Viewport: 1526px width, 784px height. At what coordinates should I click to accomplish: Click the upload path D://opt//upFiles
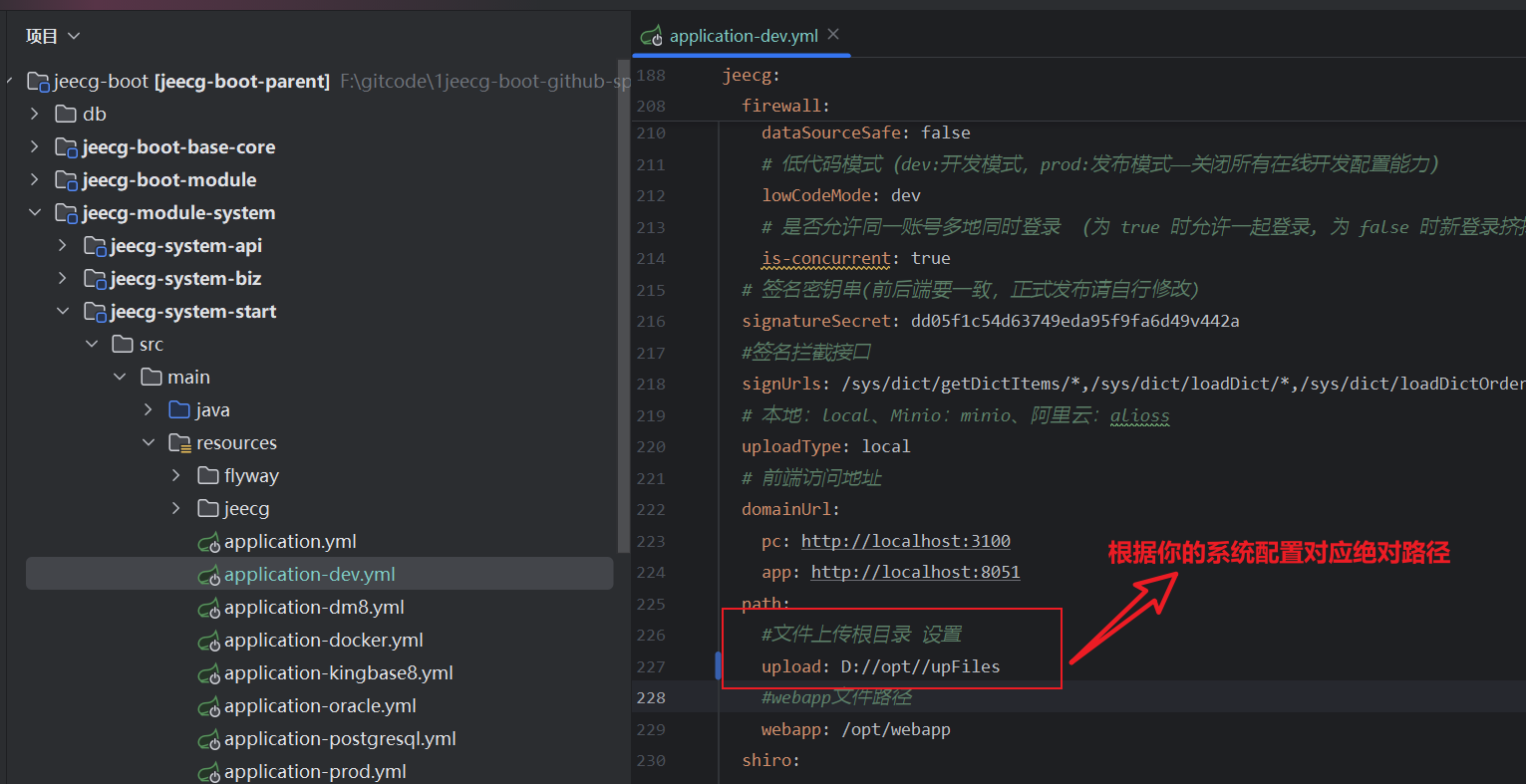(920, 666)
